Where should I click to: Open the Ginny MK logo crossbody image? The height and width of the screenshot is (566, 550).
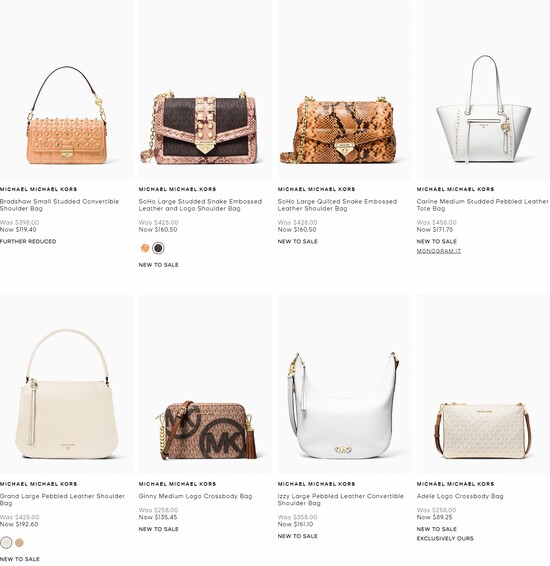click(x=205, y=384)
